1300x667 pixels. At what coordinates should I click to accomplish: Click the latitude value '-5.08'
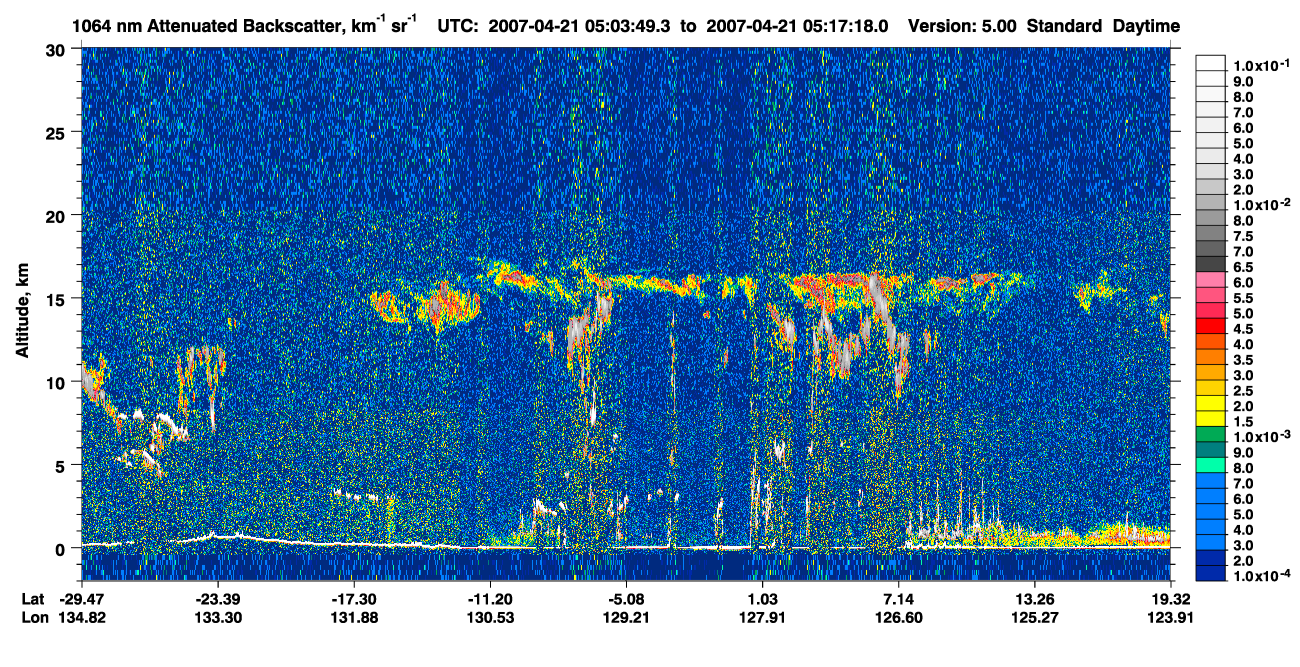point(626,599)
